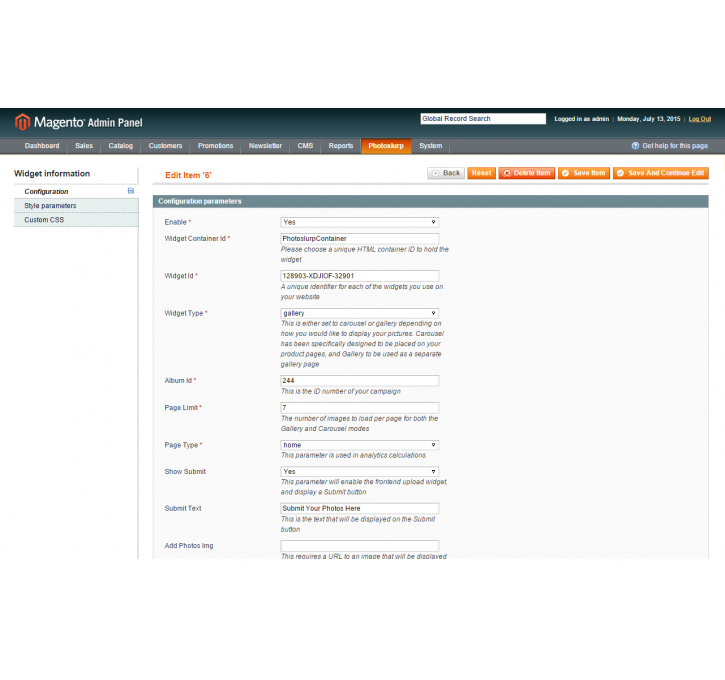Click the Delete Item button
Screen dimensions: 725x680
(x=527, y=173)
